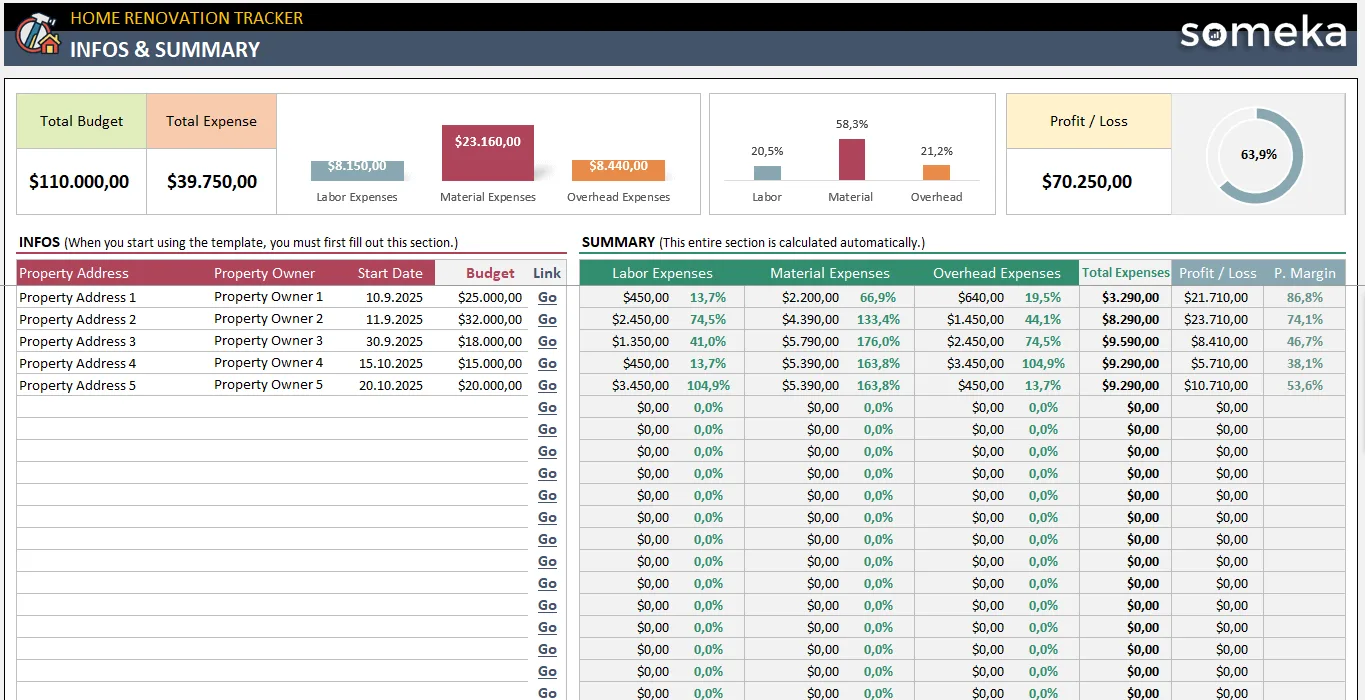Image resolution: width=1365 pixels, height=700 pixels.
Task: Click the $3.290,00 total expenses cell
Action: [1126, 297]
